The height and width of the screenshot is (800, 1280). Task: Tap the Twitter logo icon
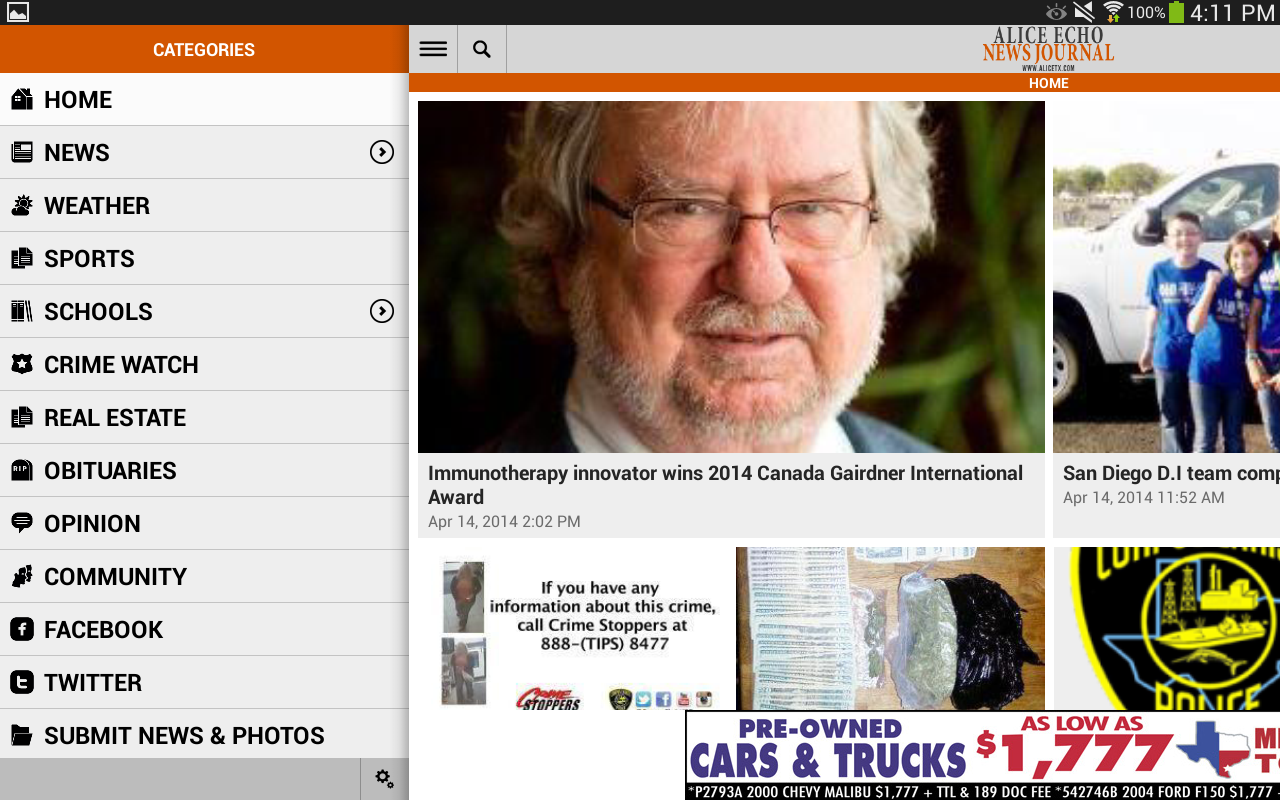[x=22, y=682]
